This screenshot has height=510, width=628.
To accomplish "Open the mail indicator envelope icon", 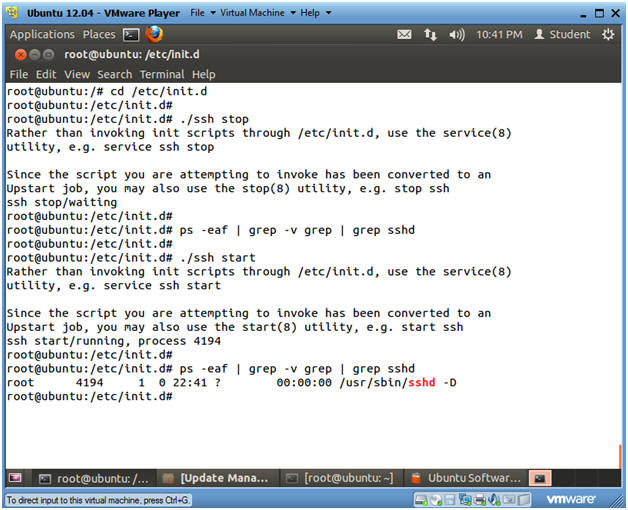I will pos(404,35).
